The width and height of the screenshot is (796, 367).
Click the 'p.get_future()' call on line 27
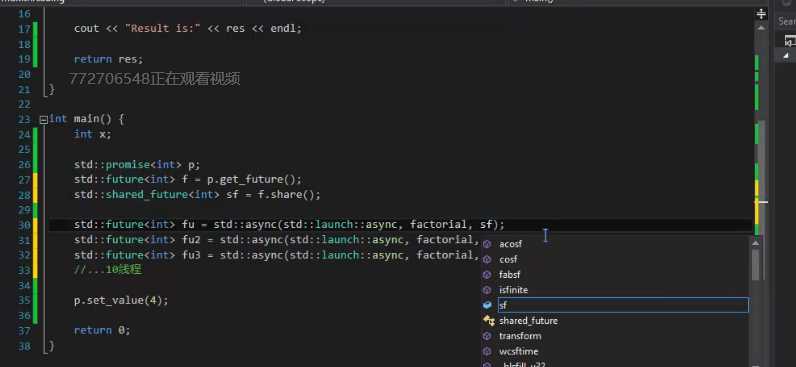tap(254, 180)
